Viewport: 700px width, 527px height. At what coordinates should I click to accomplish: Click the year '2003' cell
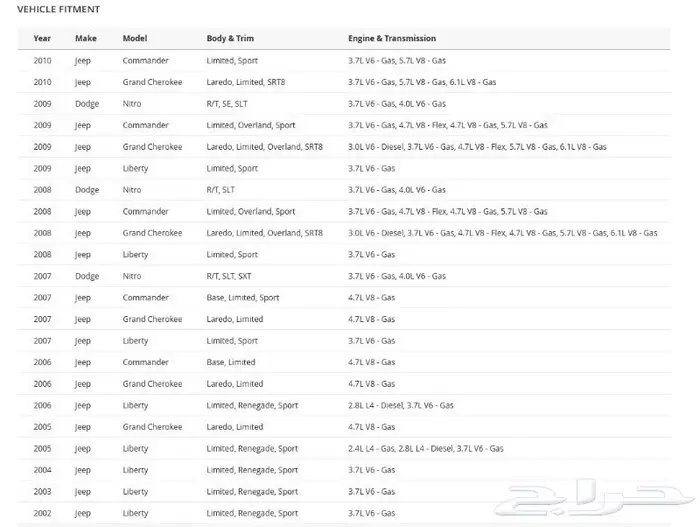[42, 492]
